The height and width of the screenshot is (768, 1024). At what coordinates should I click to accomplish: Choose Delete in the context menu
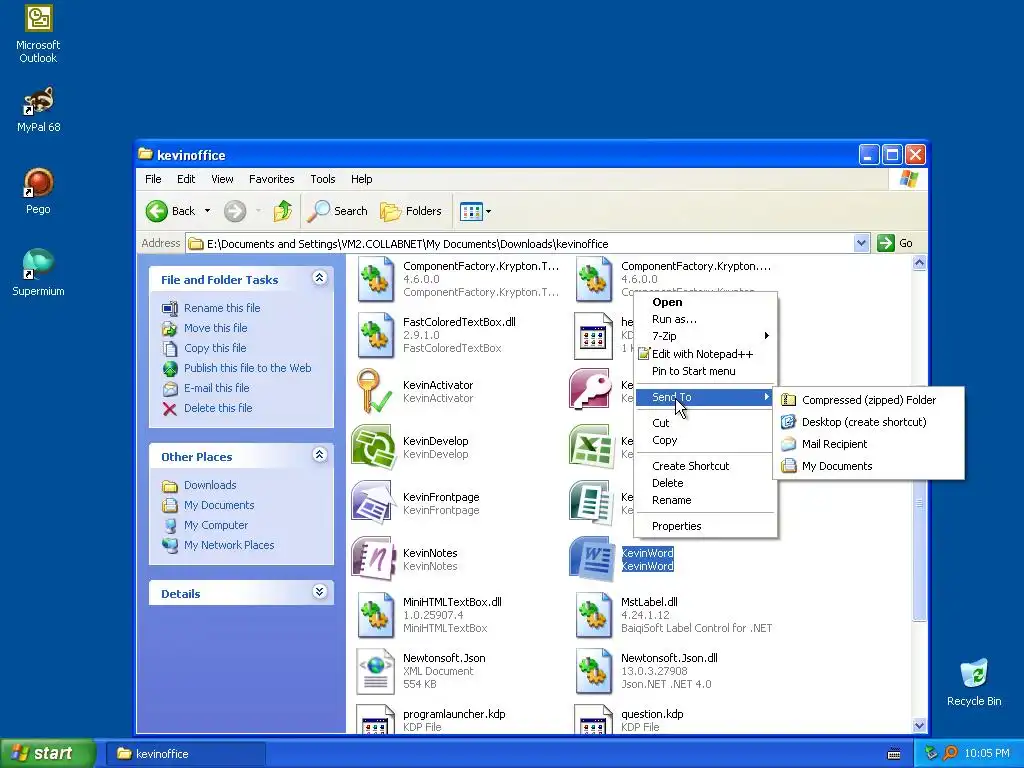point(706,483)
